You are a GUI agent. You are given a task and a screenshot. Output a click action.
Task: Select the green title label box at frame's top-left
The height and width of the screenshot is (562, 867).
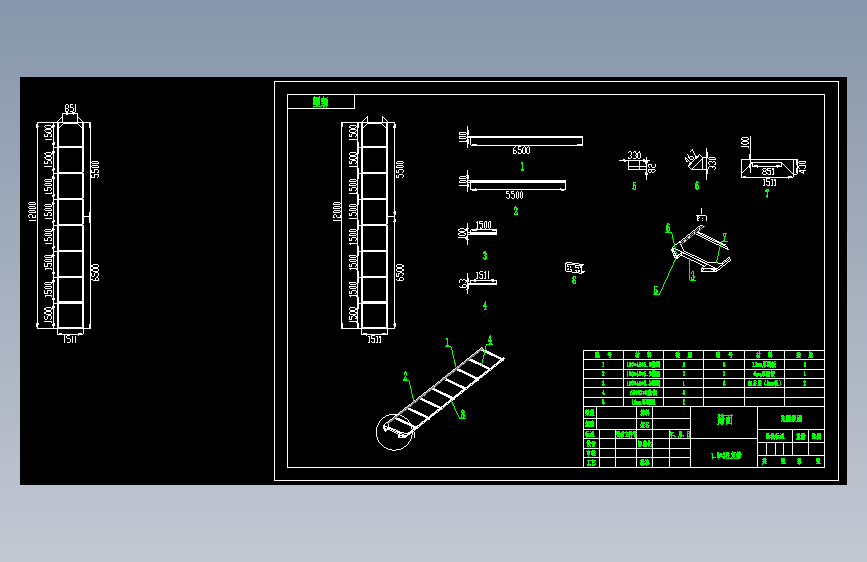321,102
